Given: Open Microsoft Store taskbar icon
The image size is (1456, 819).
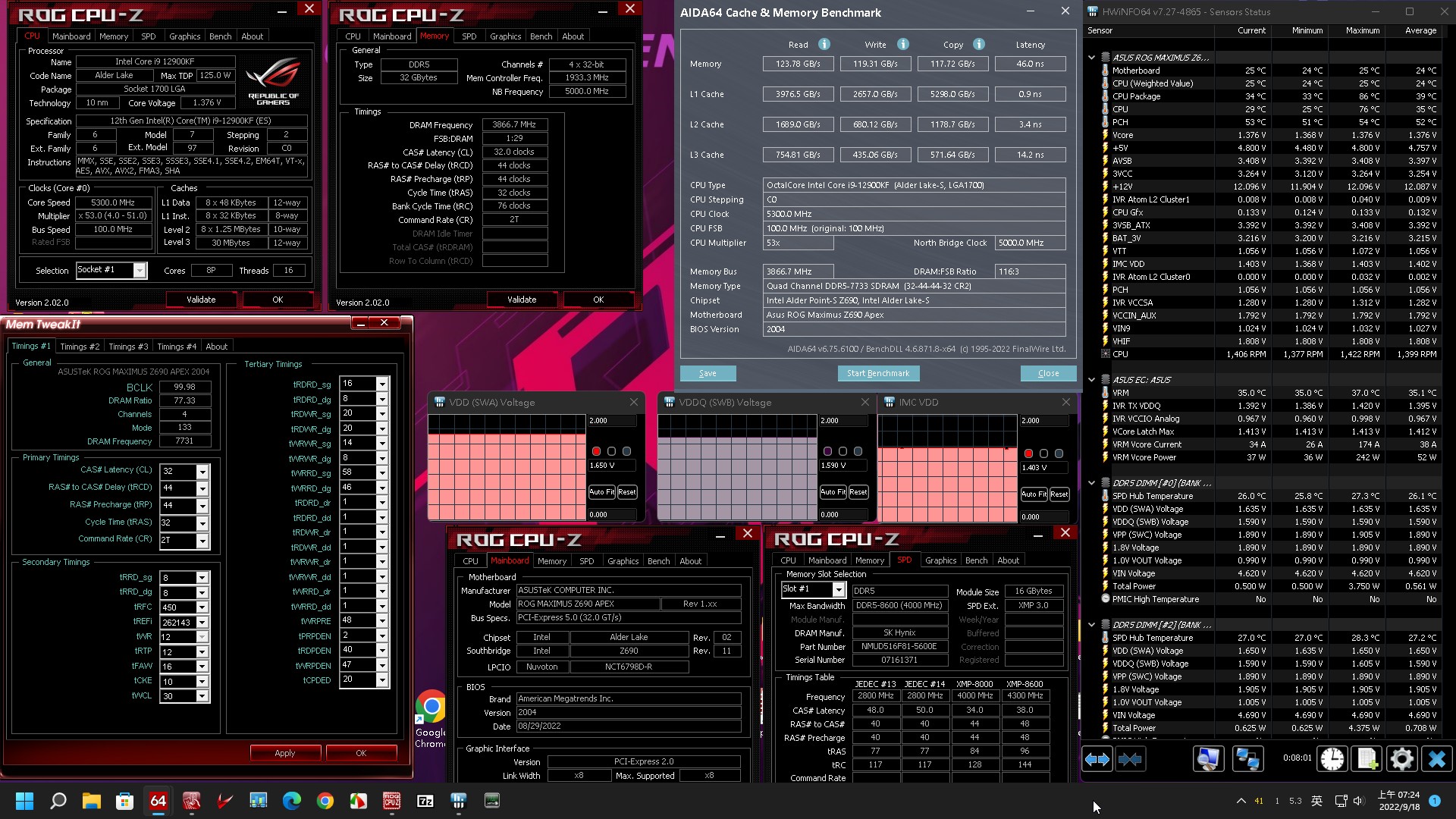Looking at the screenshot, I should point(124,801).
